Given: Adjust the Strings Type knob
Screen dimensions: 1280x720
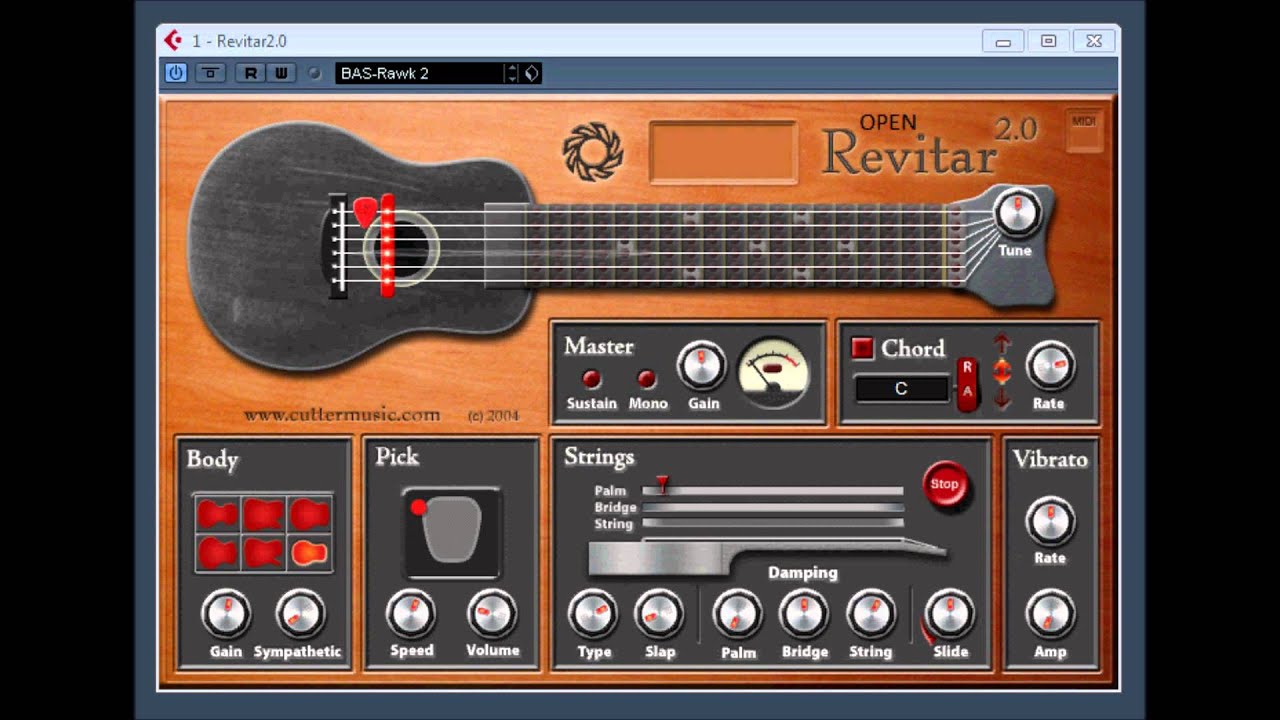Looking at the screenshot, I should tap(594, 614).
